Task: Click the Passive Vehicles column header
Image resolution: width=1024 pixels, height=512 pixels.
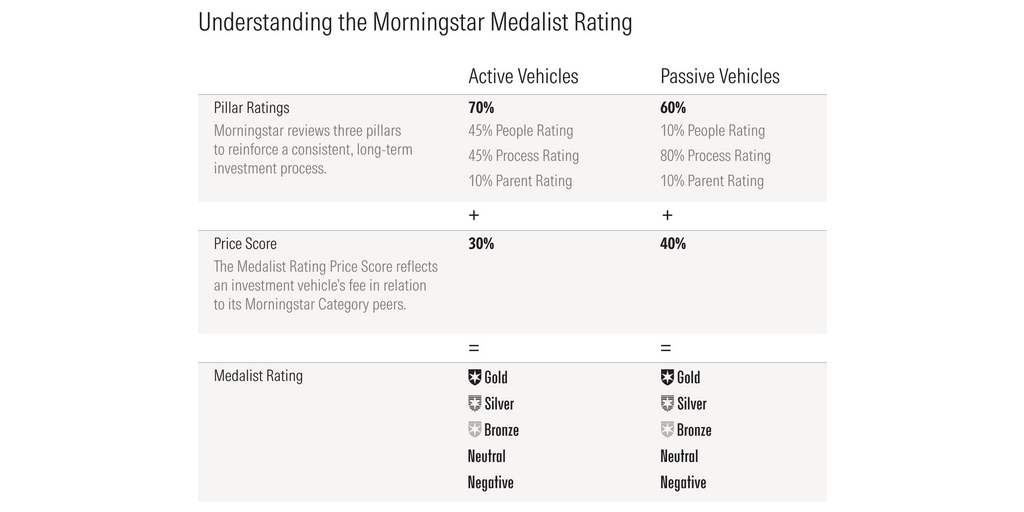Action: coord(720,76)
